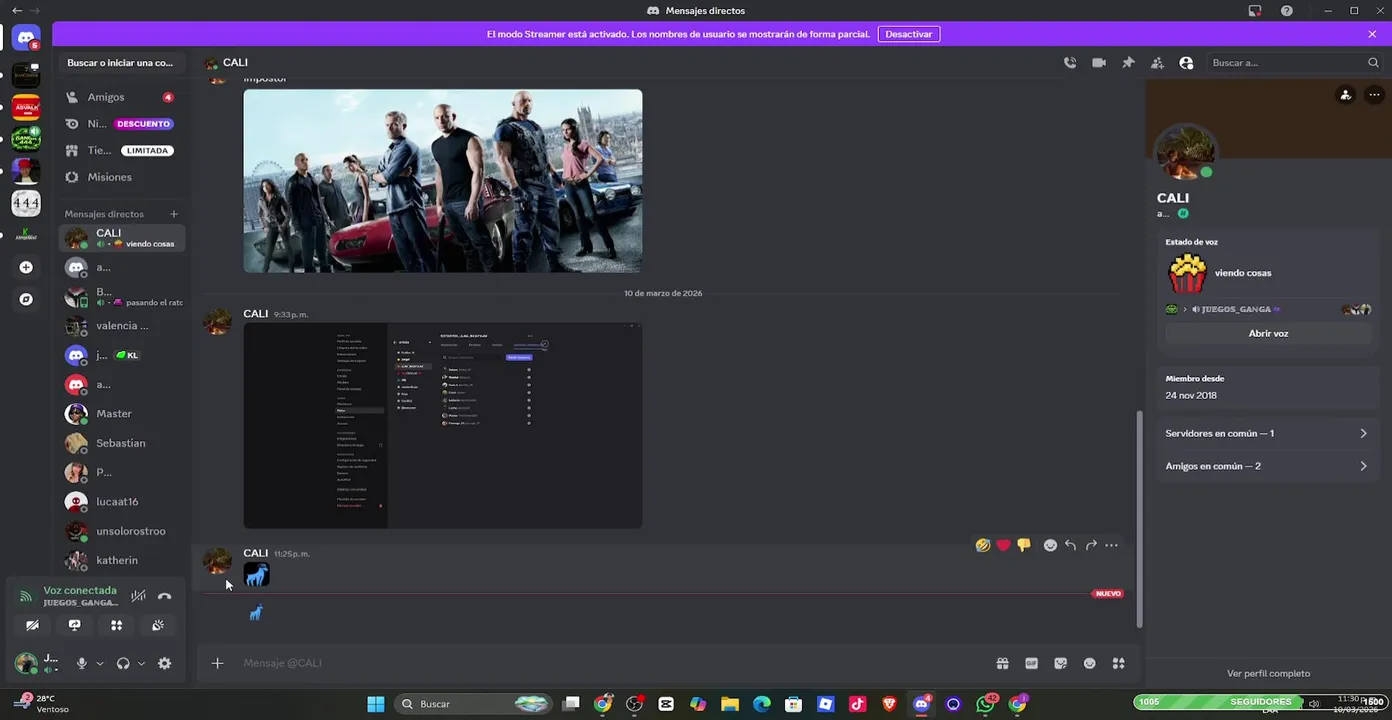Viewport: 1392px width, 720px height.
Task: Add a reaction to CALI's message
Action: [1050, 545]
